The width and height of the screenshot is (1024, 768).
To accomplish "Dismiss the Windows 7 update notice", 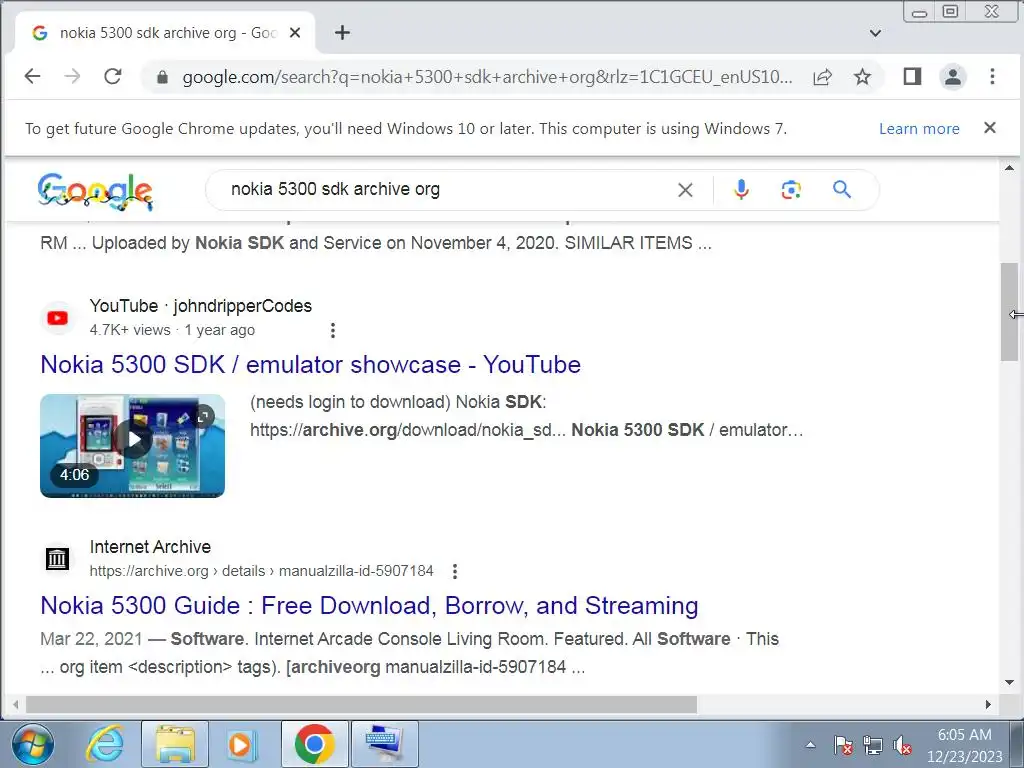I will 990,128.
